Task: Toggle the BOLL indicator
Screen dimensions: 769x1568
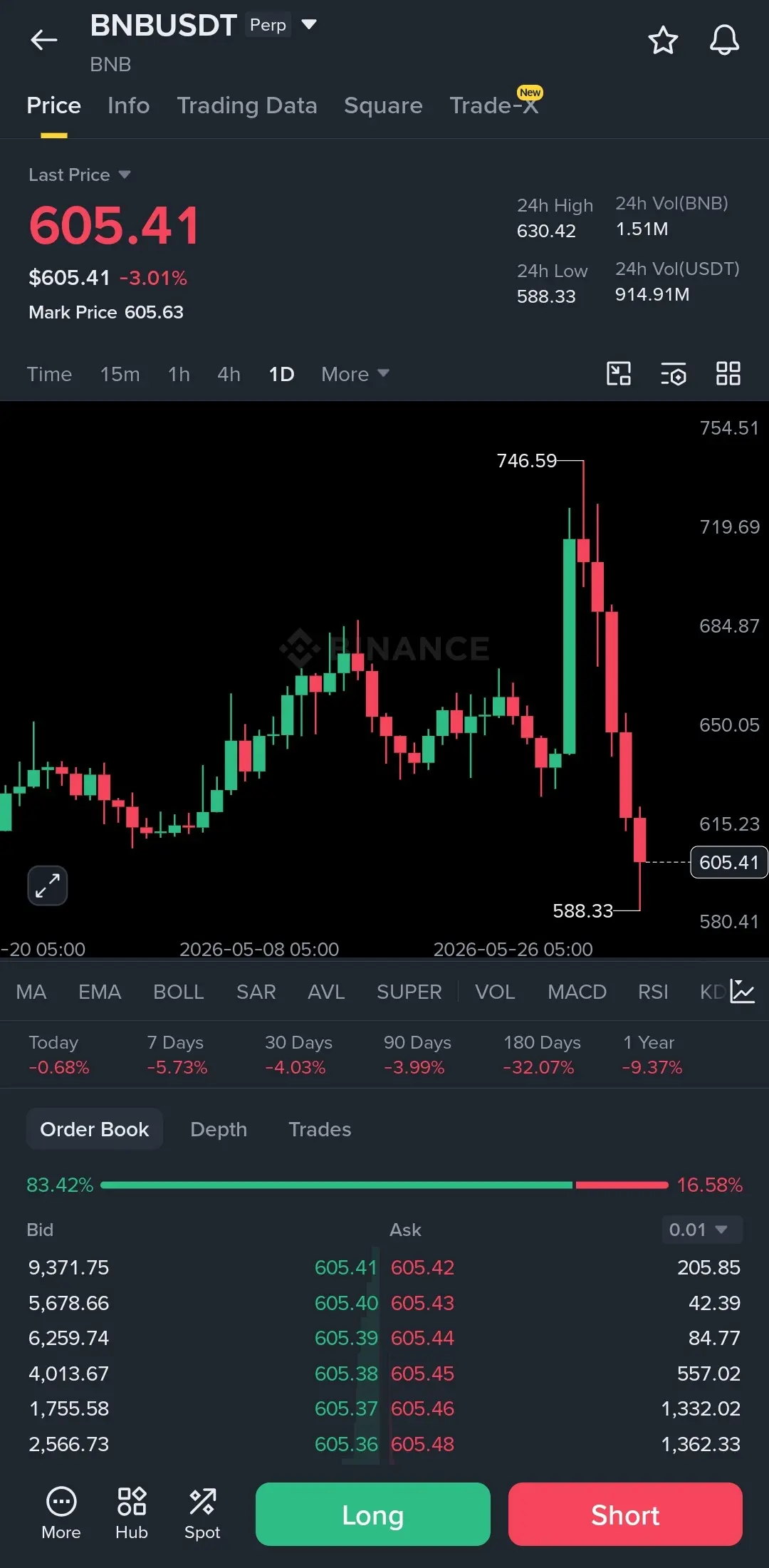Action: click(179, 992)
